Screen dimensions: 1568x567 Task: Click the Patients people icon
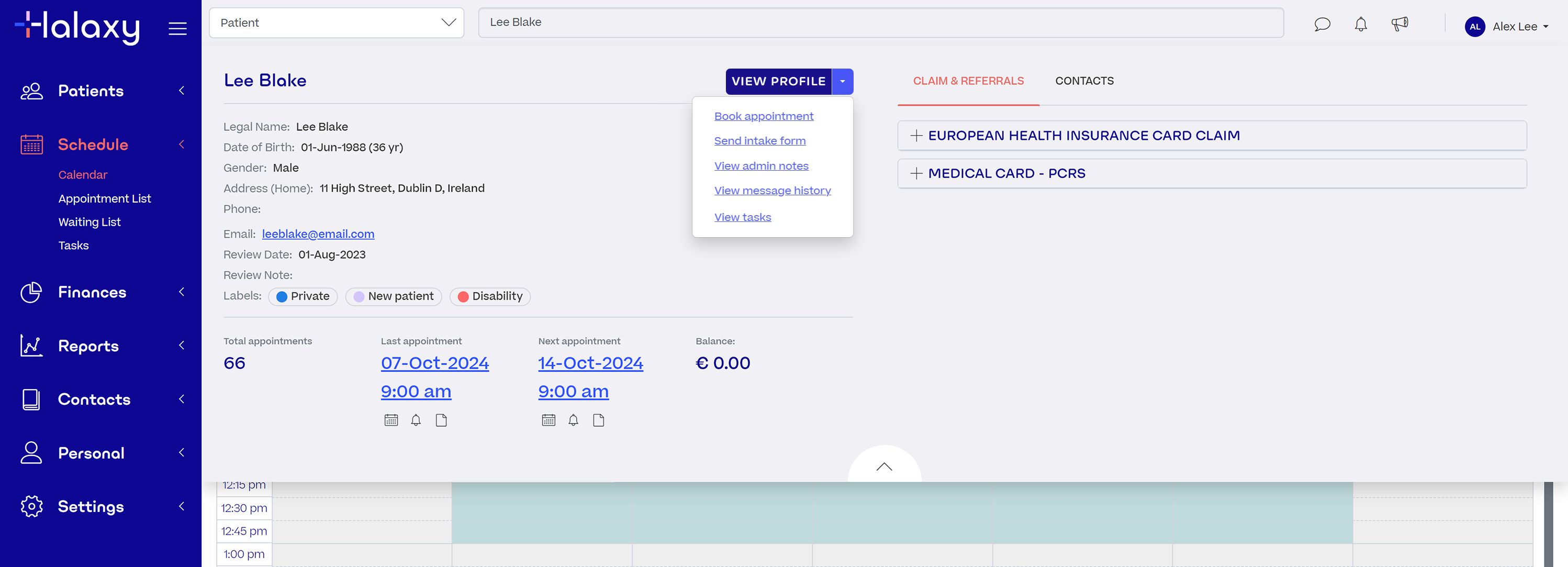click(31, 91)
